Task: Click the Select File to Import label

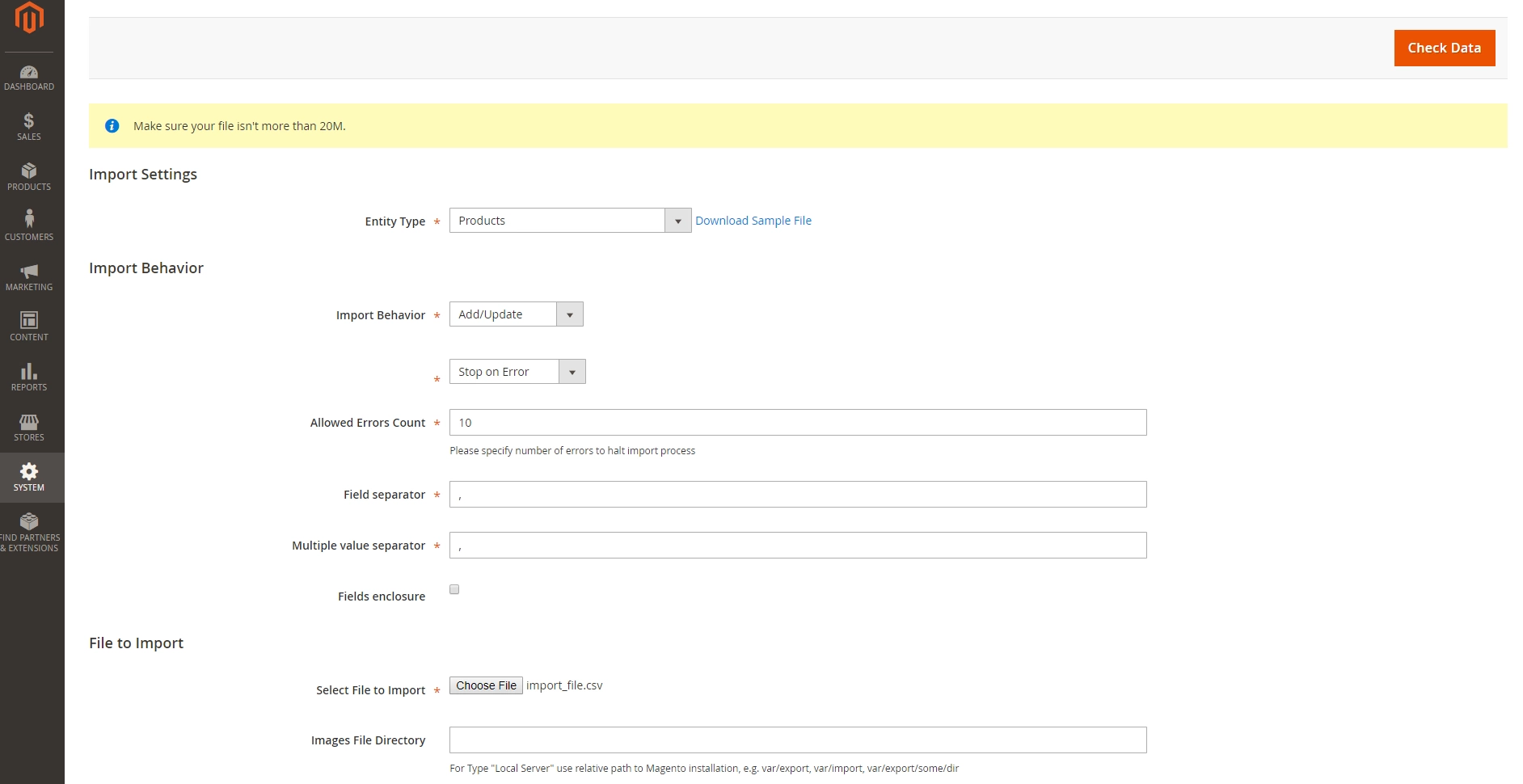Action: click(x=370, y=690)
